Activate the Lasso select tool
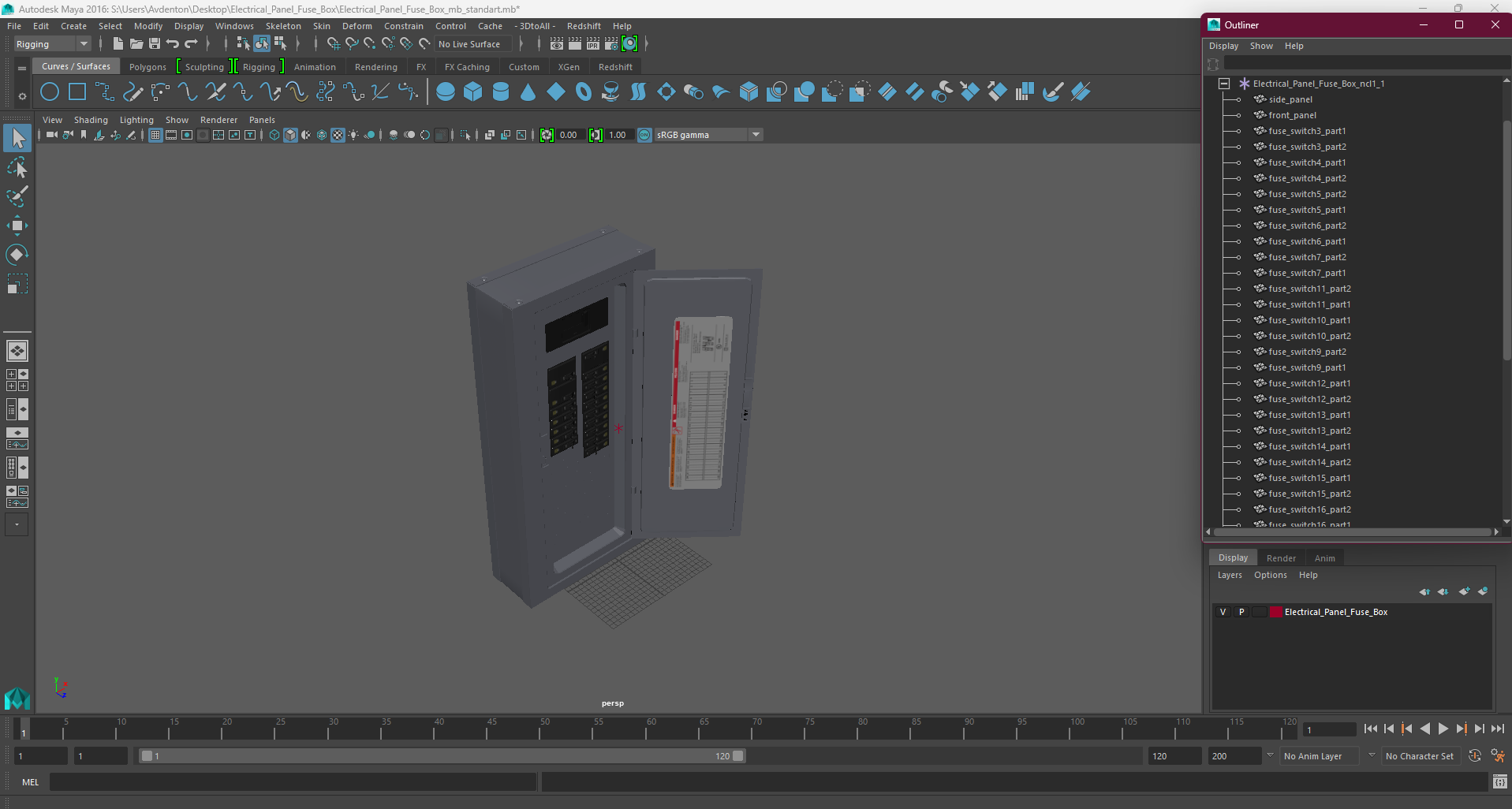This screenshot has width=1512, height=809. click(x=17, y=167)
